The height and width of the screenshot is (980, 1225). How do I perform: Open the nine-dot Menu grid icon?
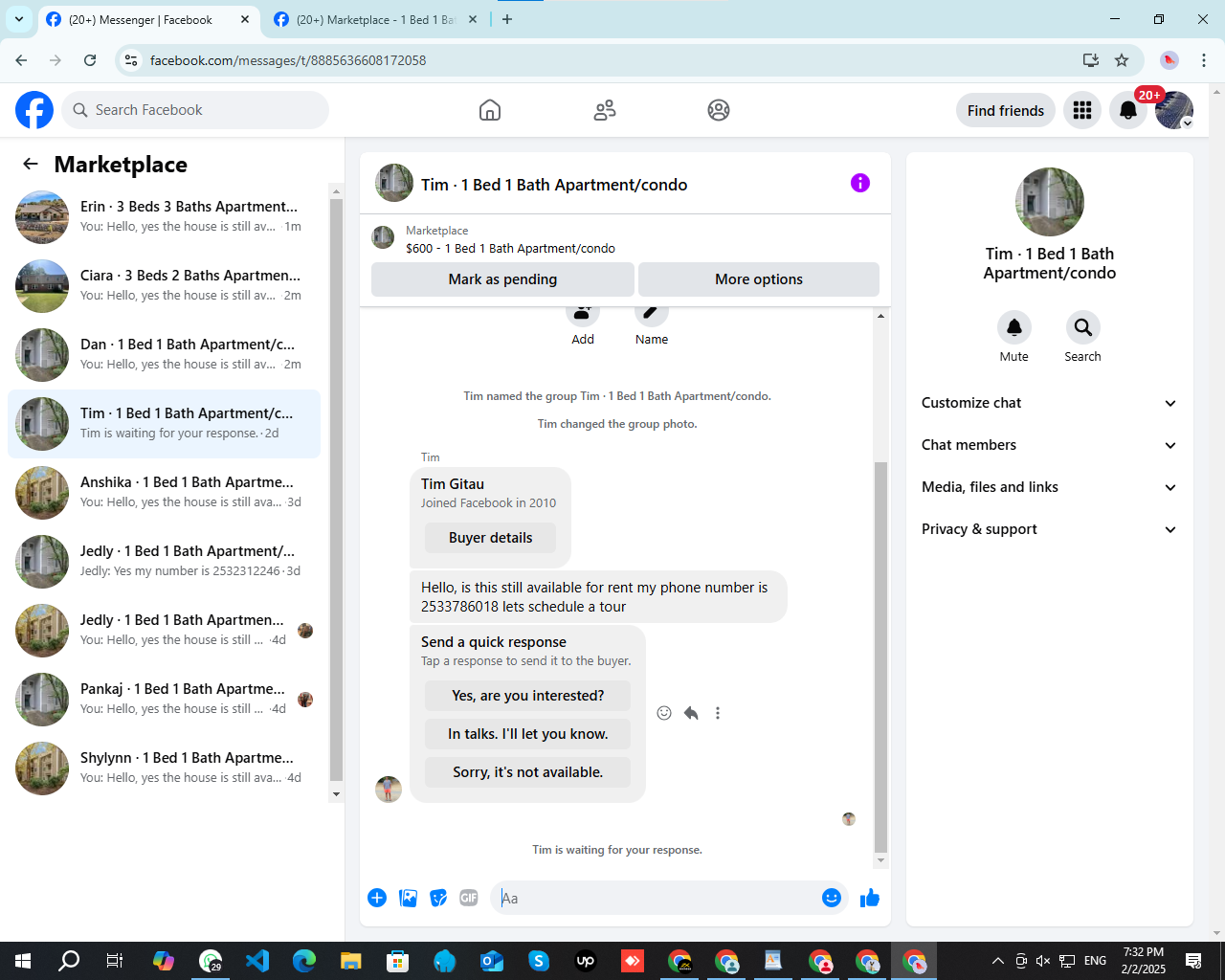[1082, 110]
